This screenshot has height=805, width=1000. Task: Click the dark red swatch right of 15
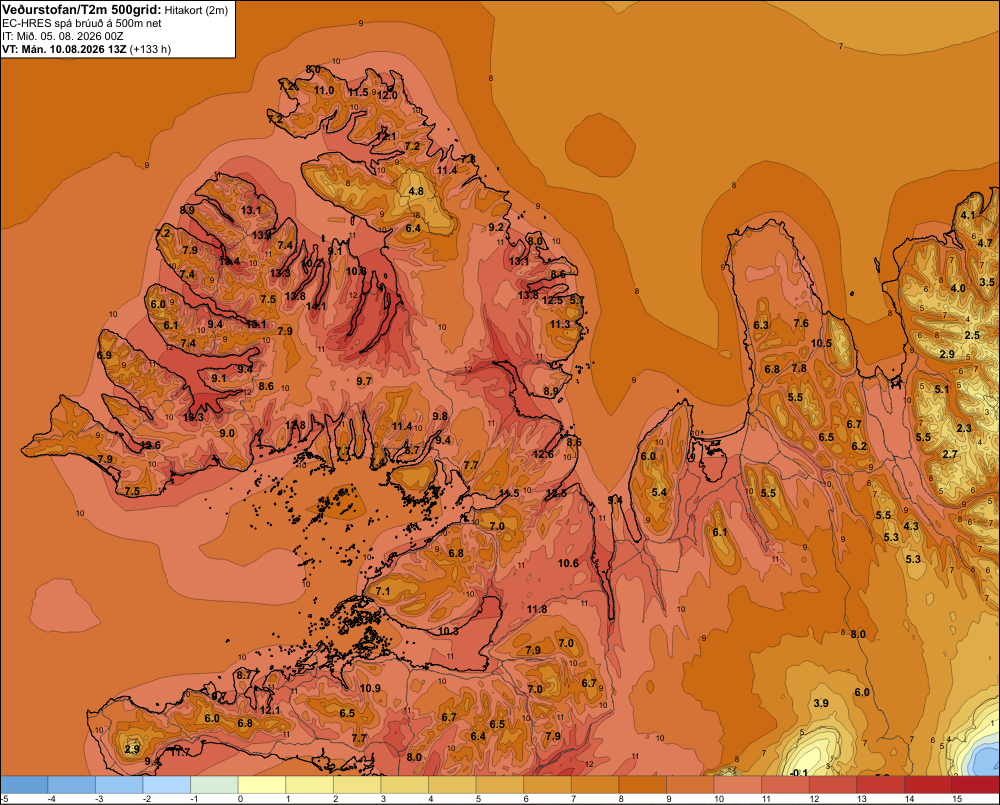[x=976, y=785]
